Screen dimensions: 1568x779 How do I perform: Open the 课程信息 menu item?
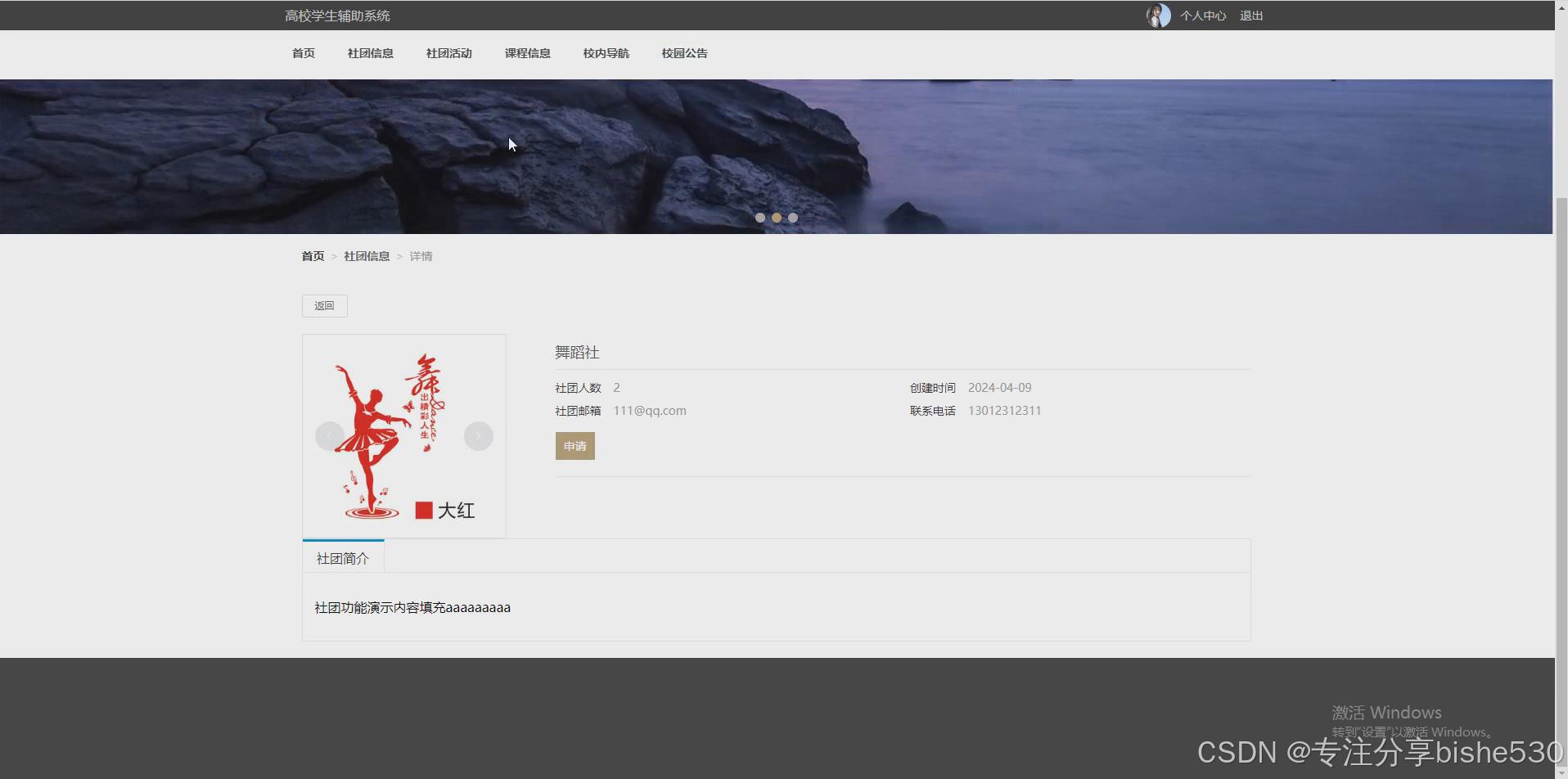point(527,53)
